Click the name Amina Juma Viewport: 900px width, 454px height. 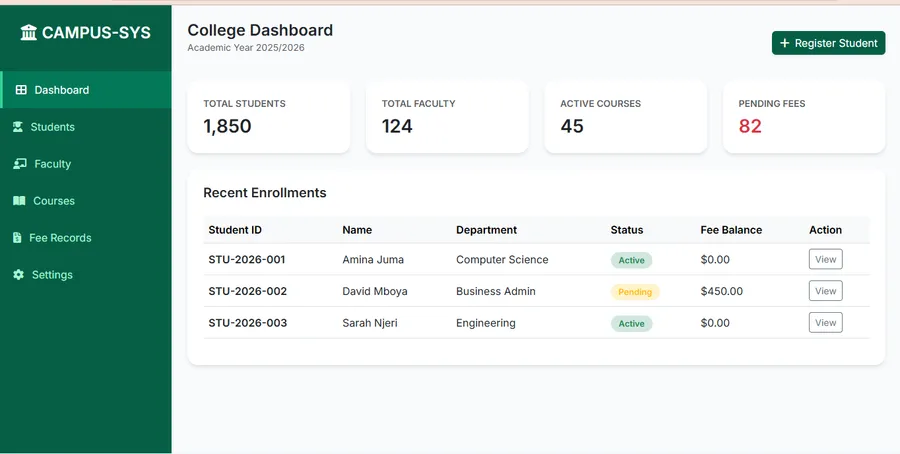tap(373, 259)
